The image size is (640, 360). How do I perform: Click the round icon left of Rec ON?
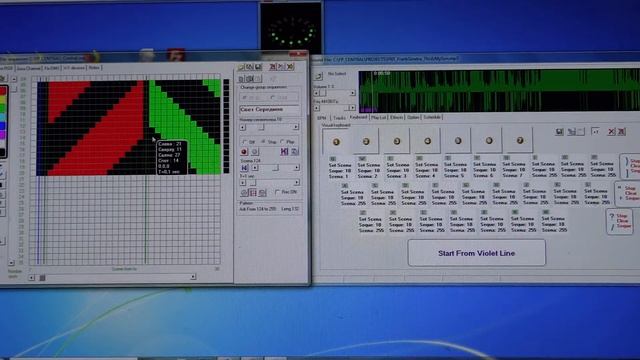[244, 193]
